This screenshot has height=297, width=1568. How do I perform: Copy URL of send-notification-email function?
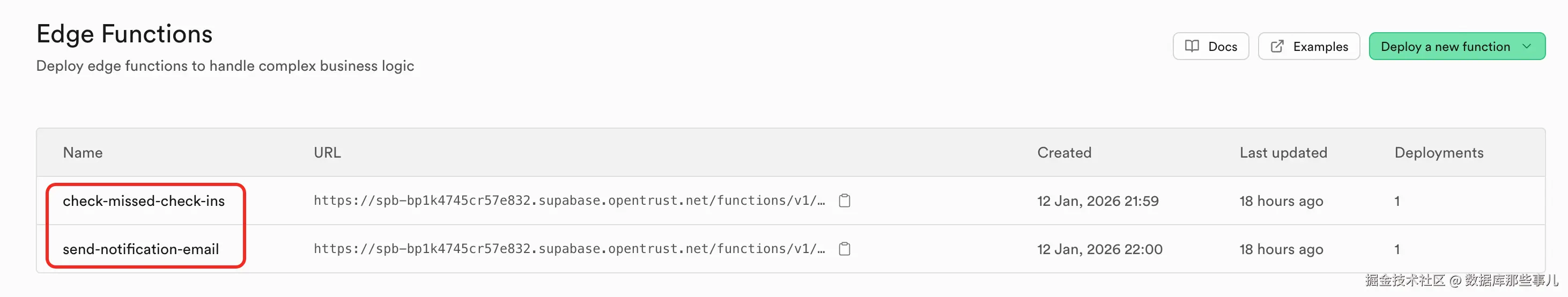(x=844, y=249)
